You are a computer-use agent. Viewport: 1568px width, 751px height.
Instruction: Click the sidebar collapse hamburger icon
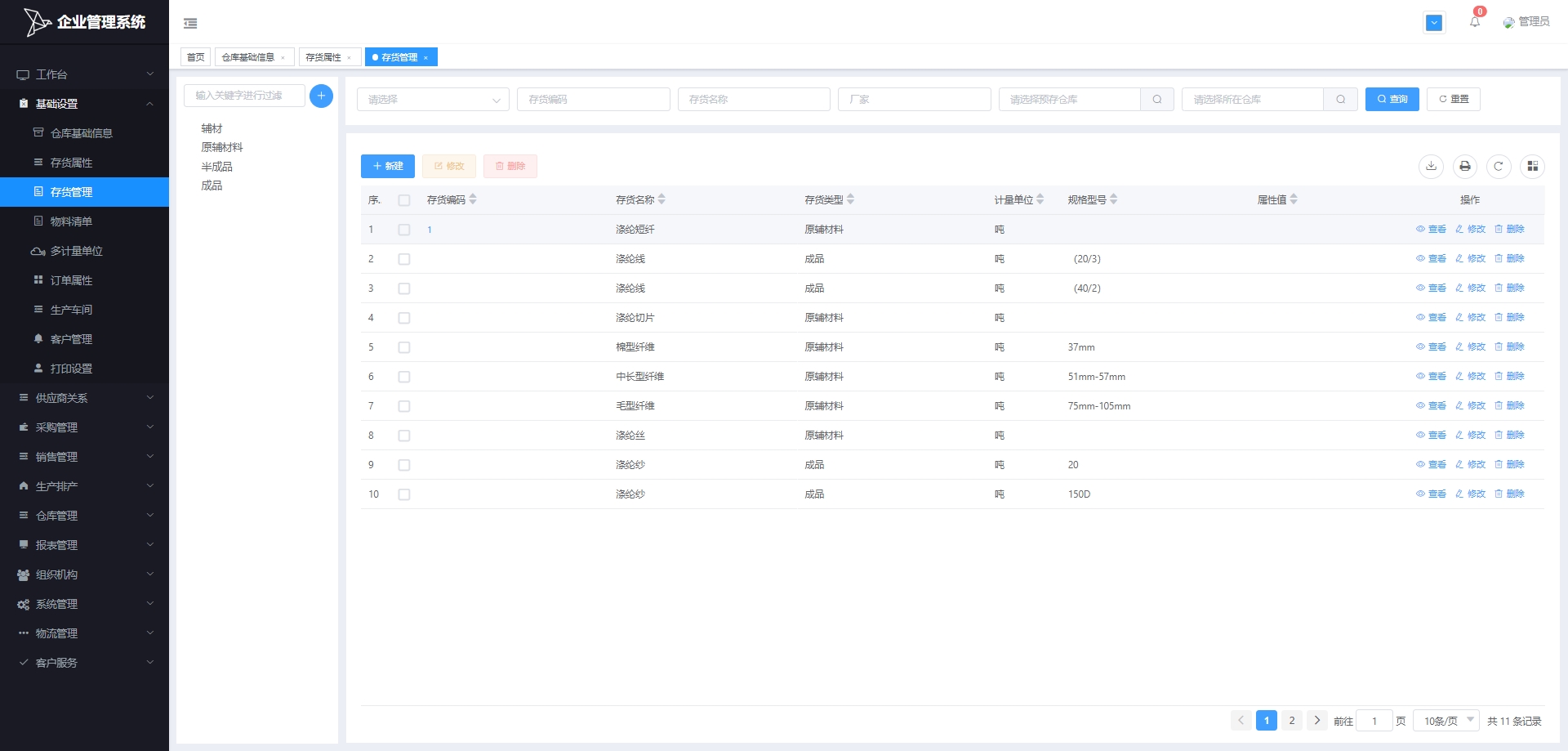[190, 24]
